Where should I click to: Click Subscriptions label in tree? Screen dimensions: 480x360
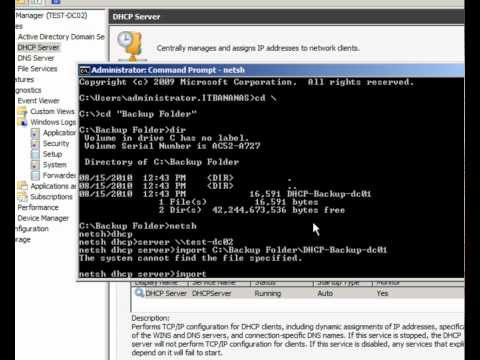(51, 197)
